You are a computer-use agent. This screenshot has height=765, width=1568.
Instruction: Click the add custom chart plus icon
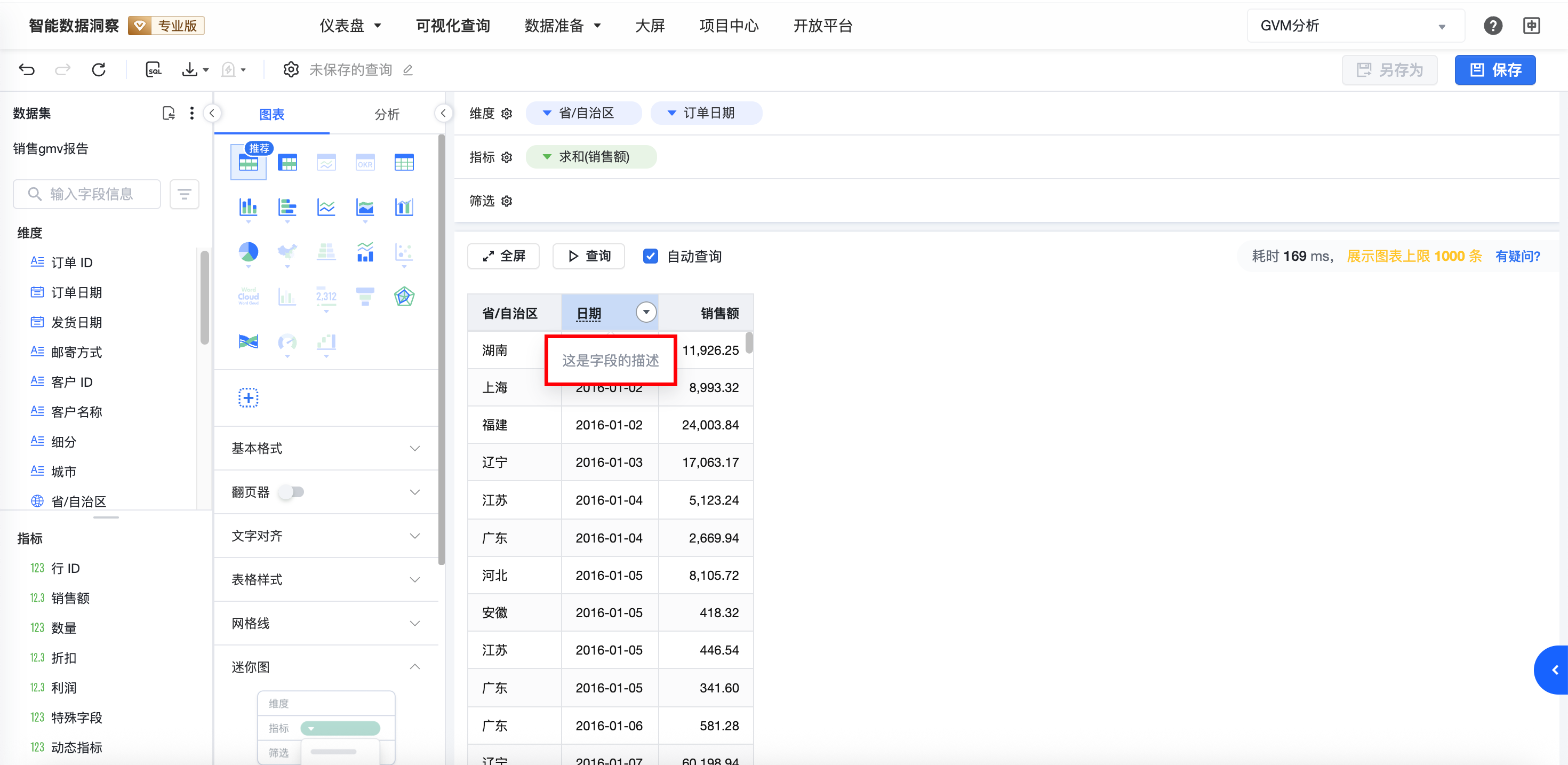(x=249, y=398)
